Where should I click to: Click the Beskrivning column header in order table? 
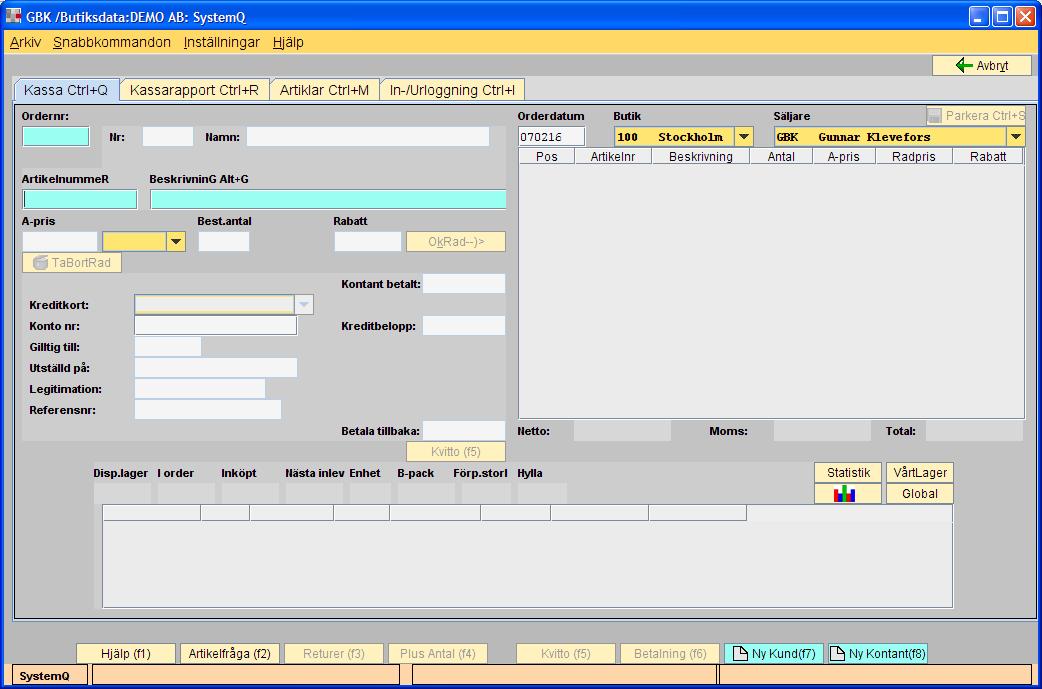click(700, 157)
